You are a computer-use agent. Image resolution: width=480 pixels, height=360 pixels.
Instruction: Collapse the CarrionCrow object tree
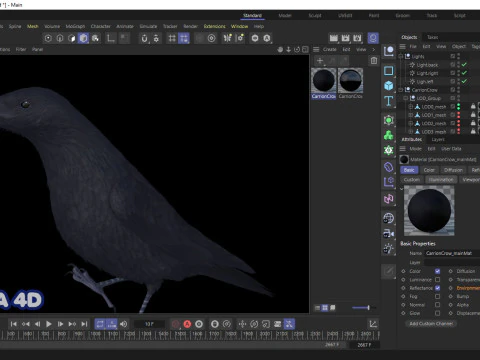401,90
